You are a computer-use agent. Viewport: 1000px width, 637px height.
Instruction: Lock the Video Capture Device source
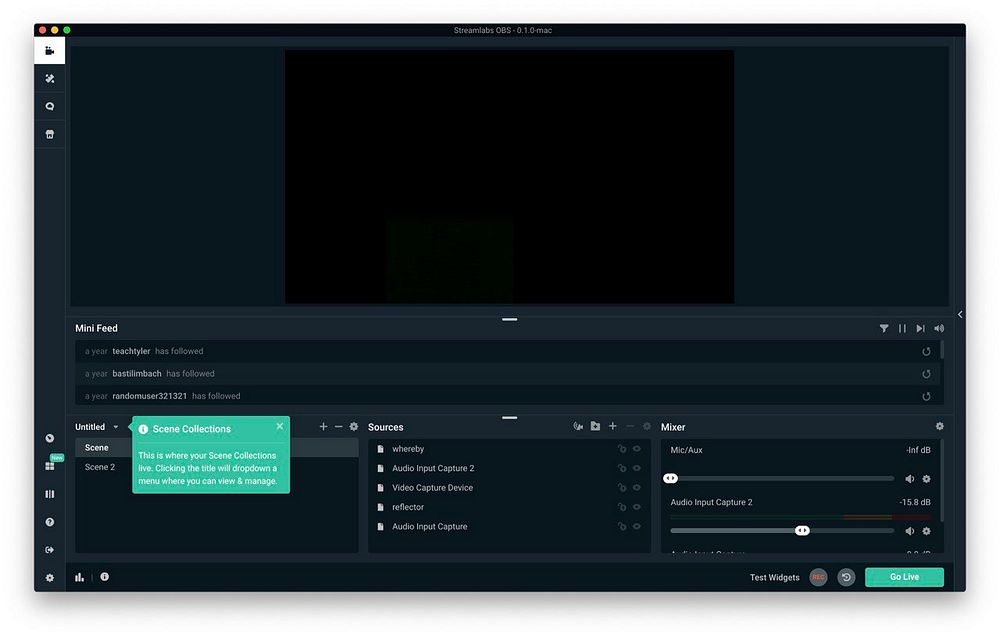[x=622, y=488]
